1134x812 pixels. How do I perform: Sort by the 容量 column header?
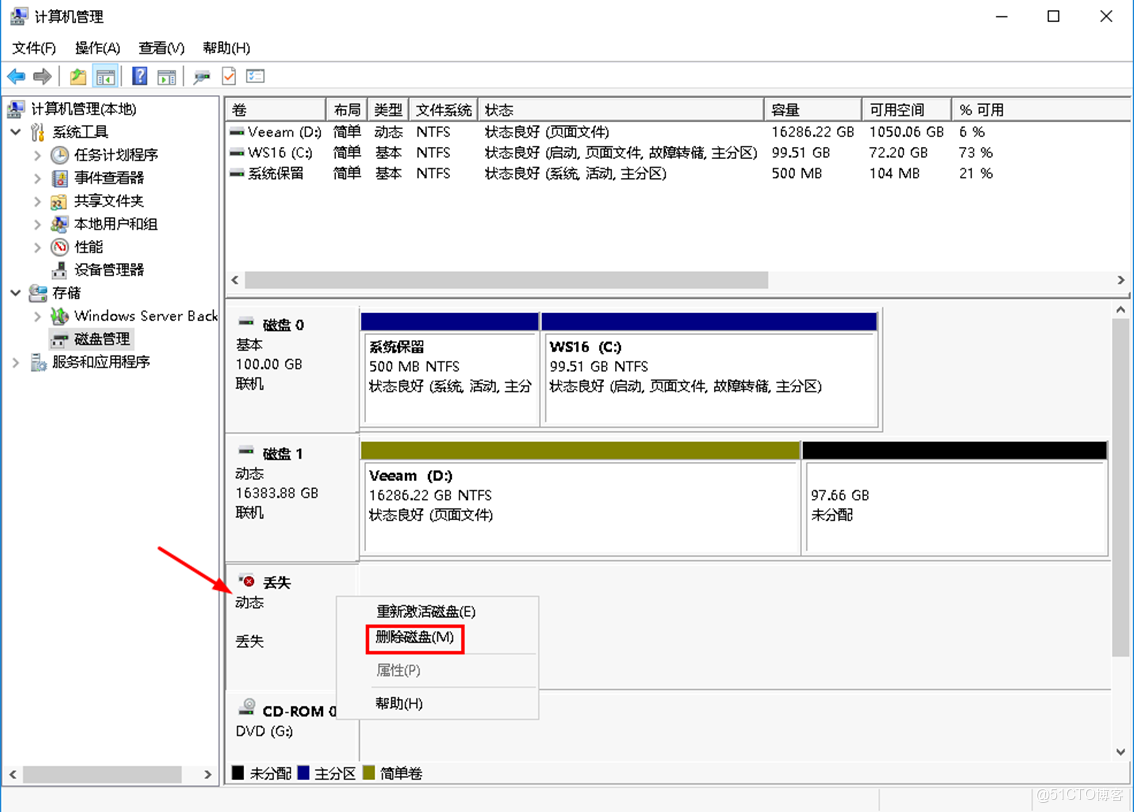click(x=813, y=110)
